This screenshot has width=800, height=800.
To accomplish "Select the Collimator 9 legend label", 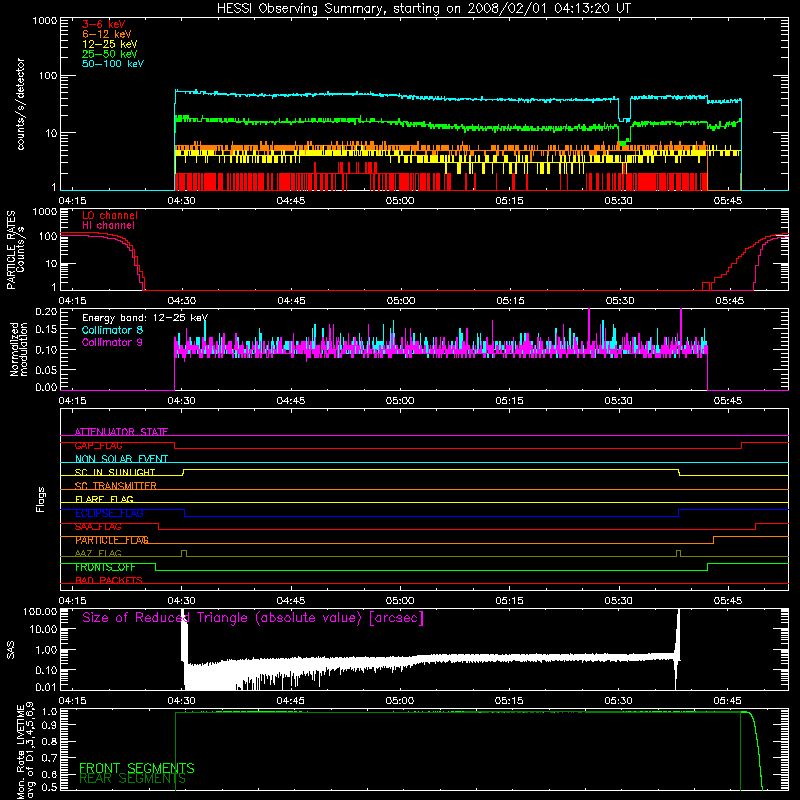I will (x=112, y=342).
